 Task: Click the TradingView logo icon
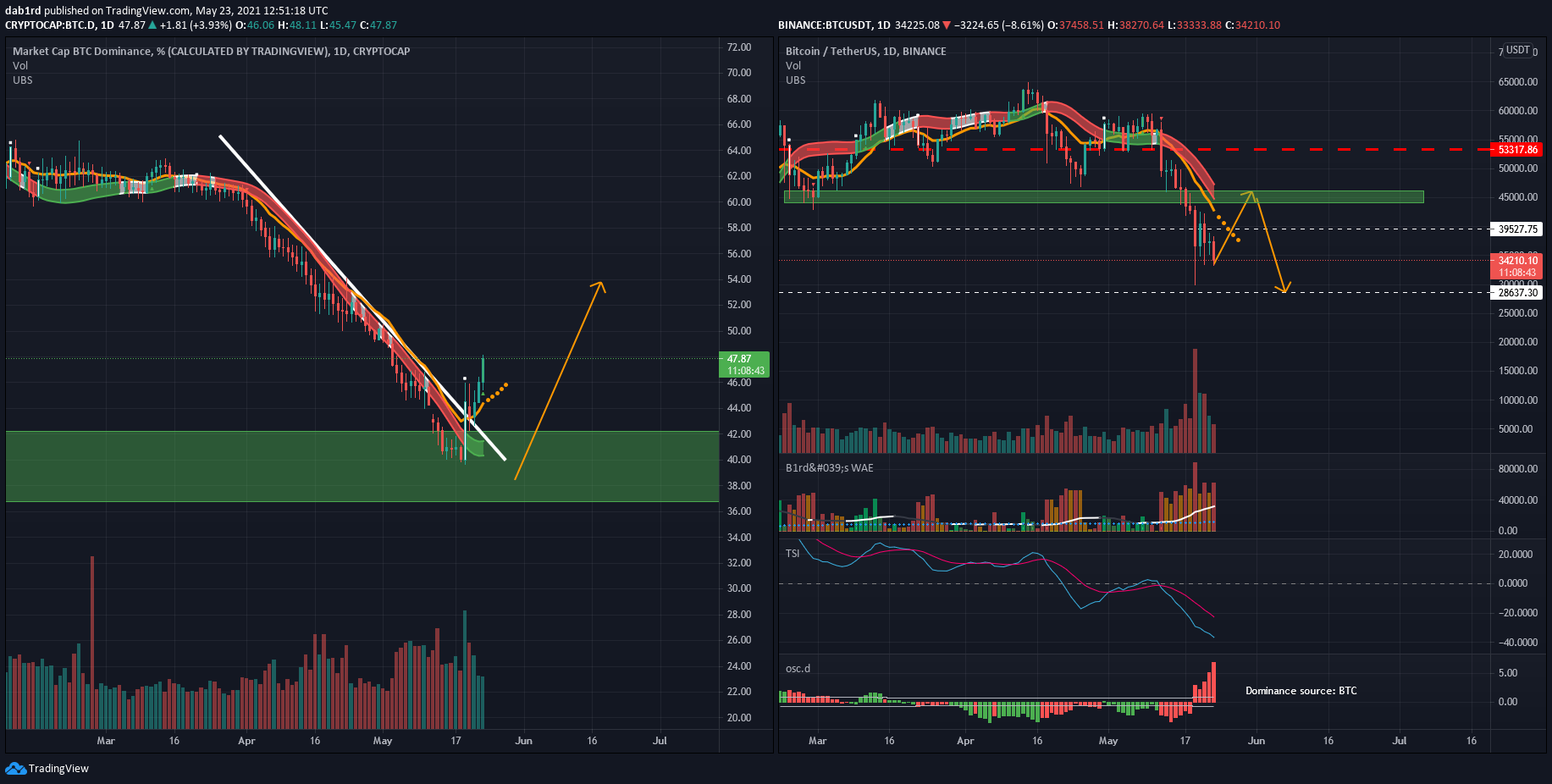pyautogui.click(x=15, y=768)
